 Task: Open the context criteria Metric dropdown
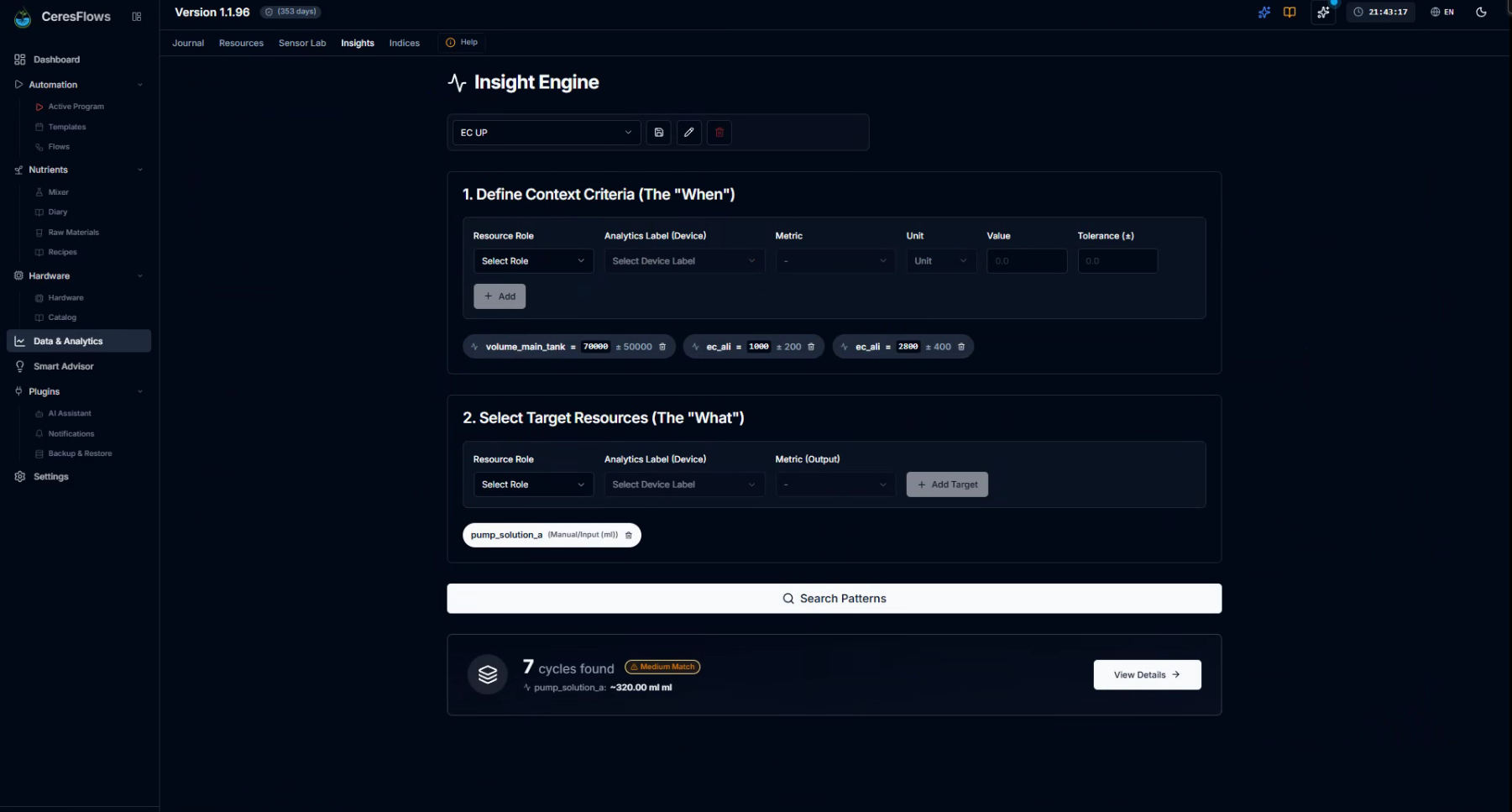pyautogui.click(x=835, y=261)
